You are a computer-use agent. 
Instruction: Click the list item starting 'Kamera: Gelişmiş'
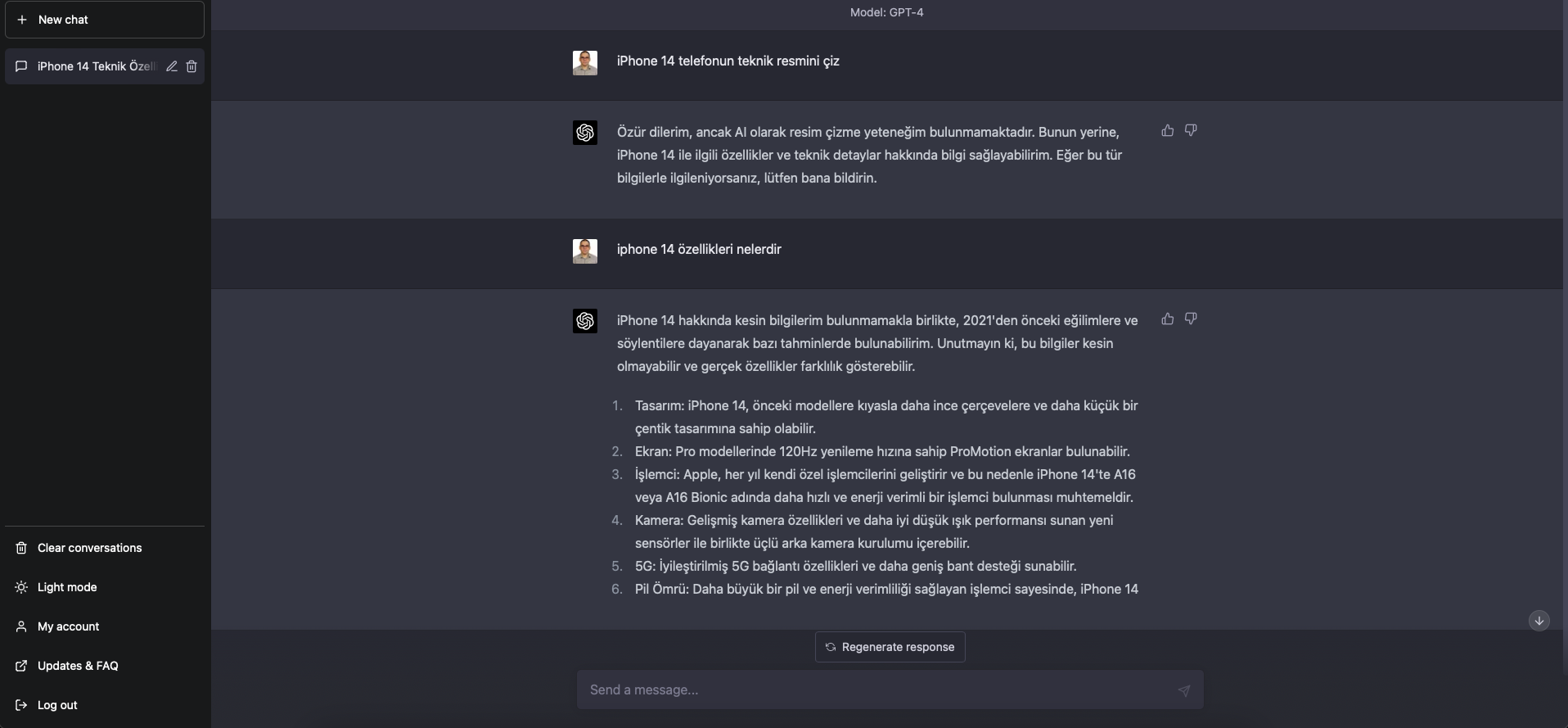click(x=874, y=531)
